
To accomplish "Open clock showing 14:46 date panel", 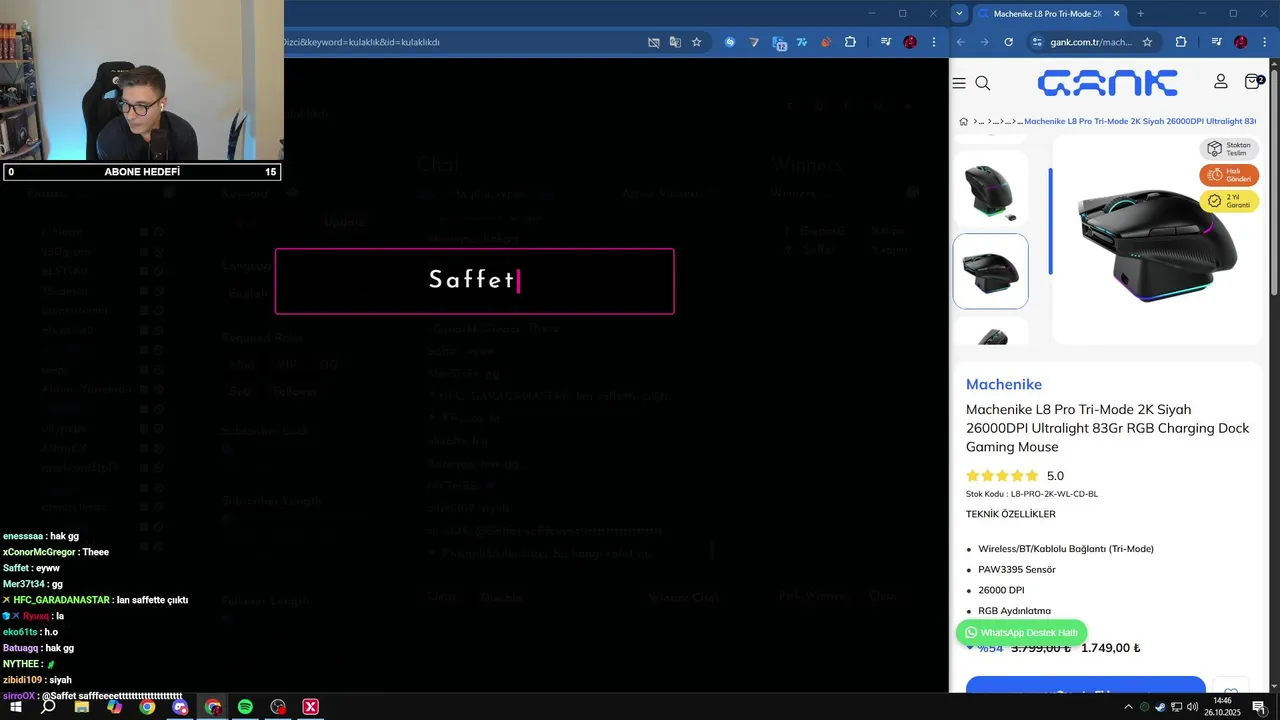I will pos(1222,707).
